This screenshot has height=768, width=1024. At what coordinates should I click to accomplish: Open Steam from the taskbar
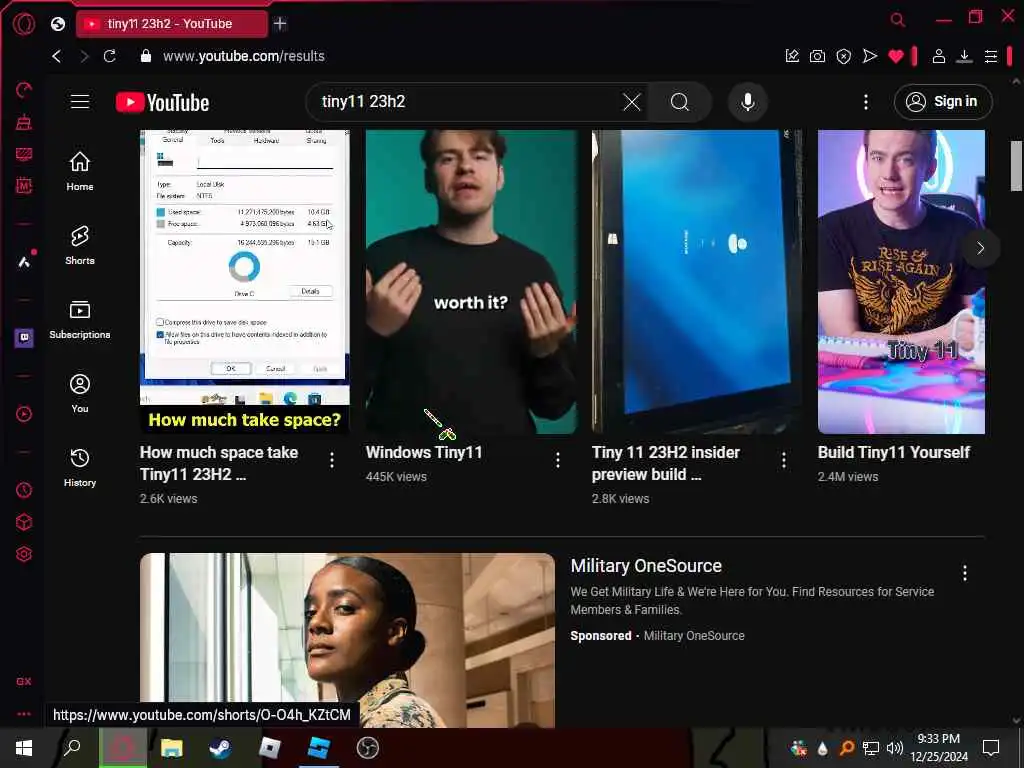click(220, 748)
